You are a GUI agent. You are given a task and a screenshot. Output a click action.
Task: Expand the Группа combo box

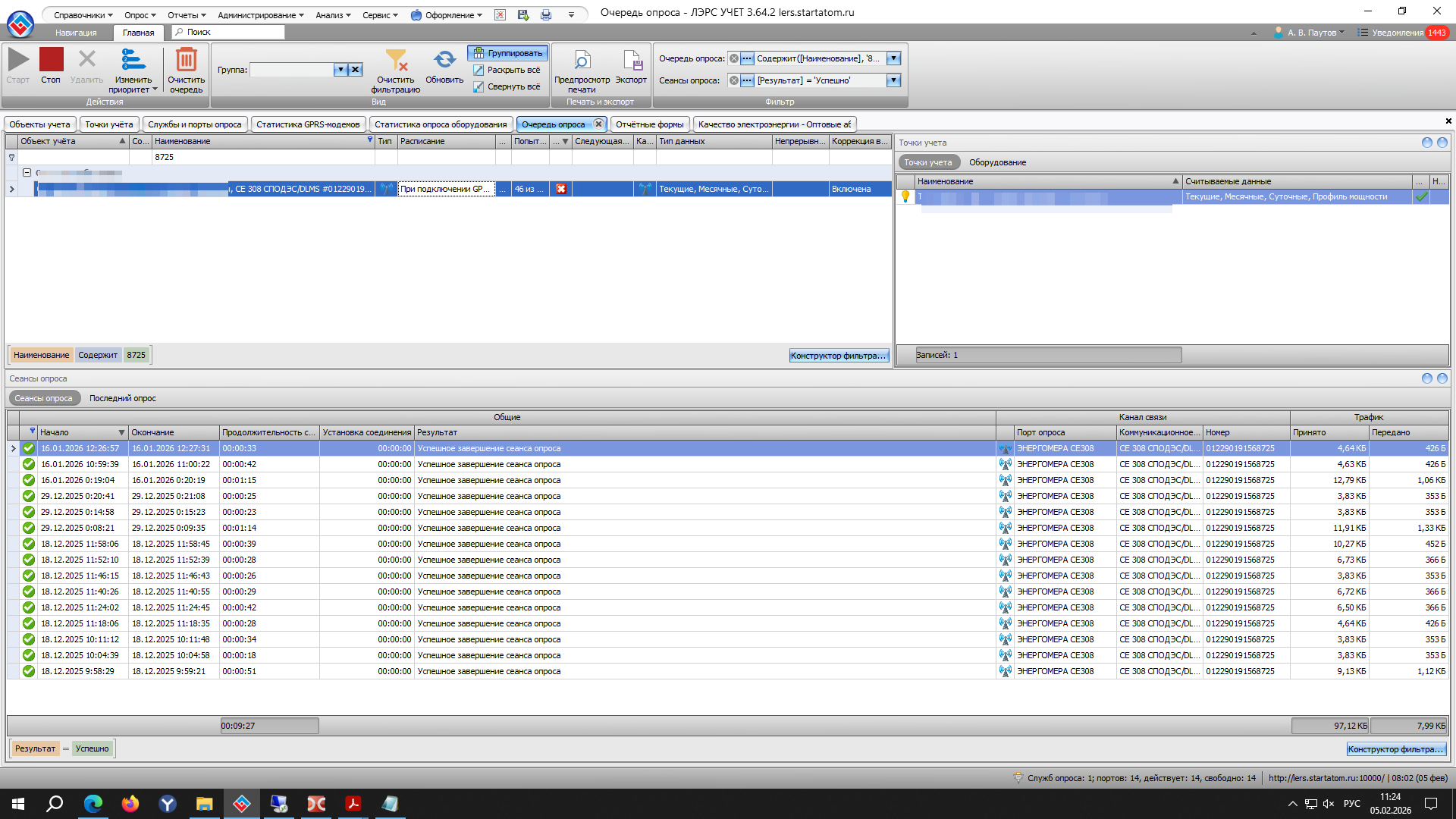(x=340, y=70)
